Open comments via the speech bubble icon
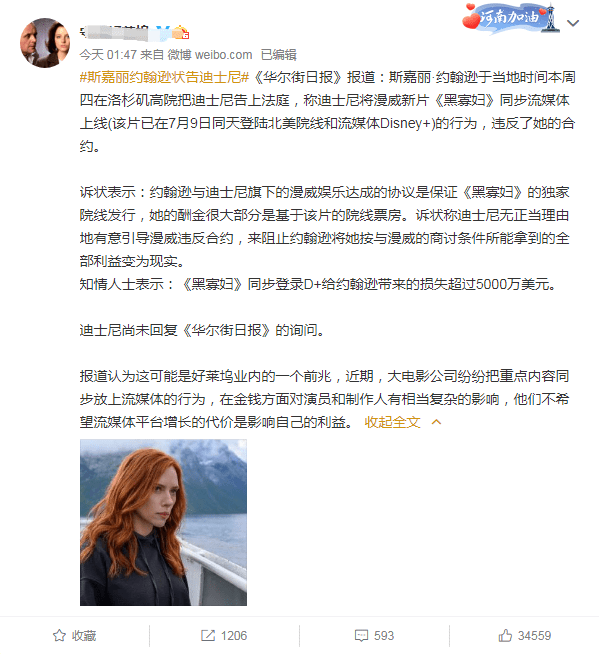The width and height of the screenshot is (599, 654). coord(361,636)
